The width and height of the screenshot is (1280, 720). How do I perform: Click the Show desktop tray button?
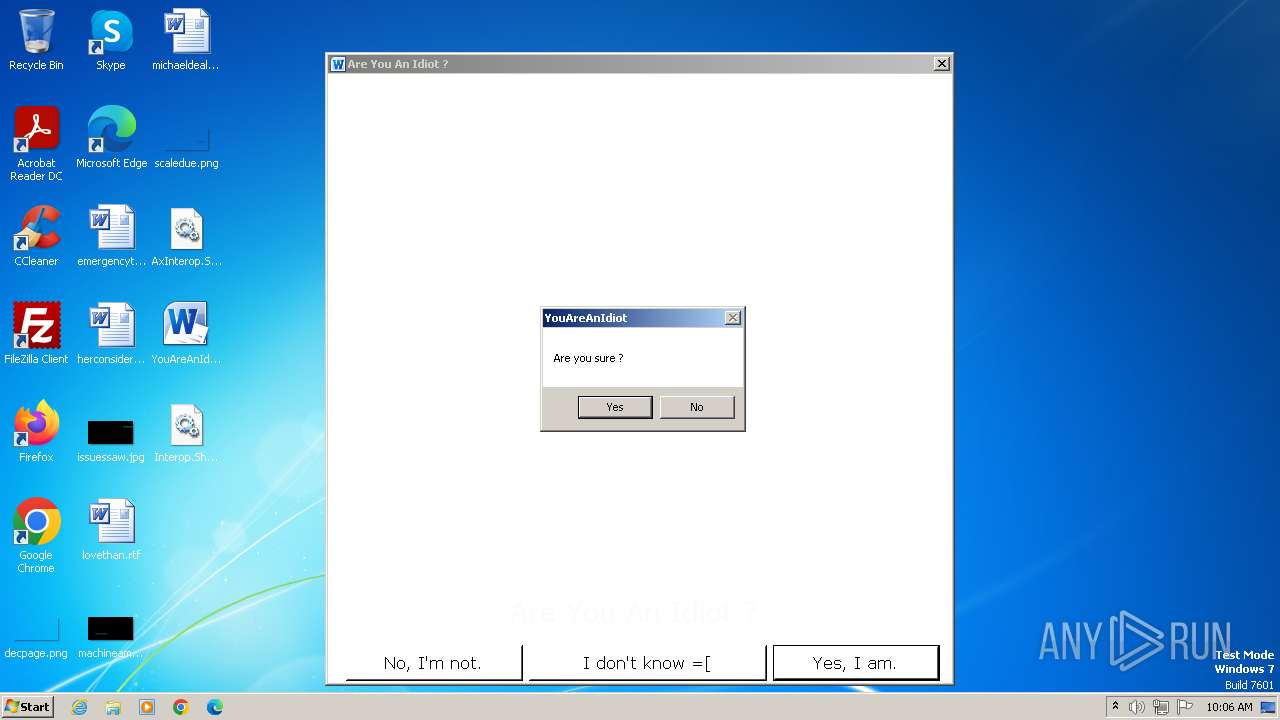(1269, 707)
